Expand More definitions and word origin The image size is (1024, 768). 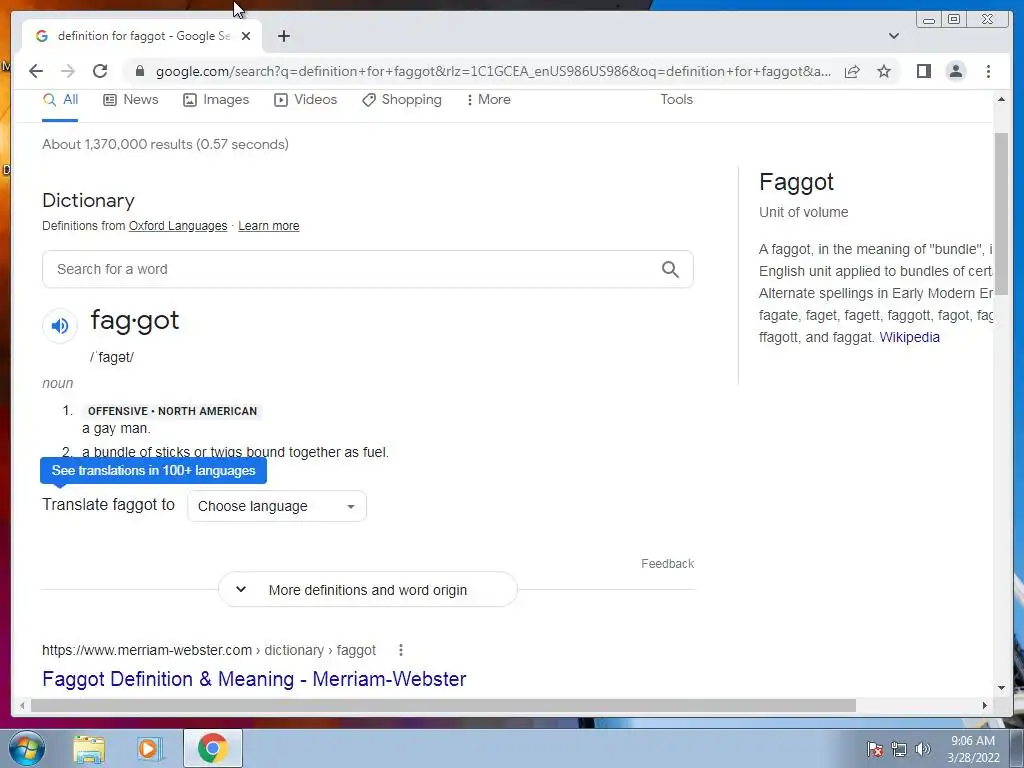tap(368, 590)
